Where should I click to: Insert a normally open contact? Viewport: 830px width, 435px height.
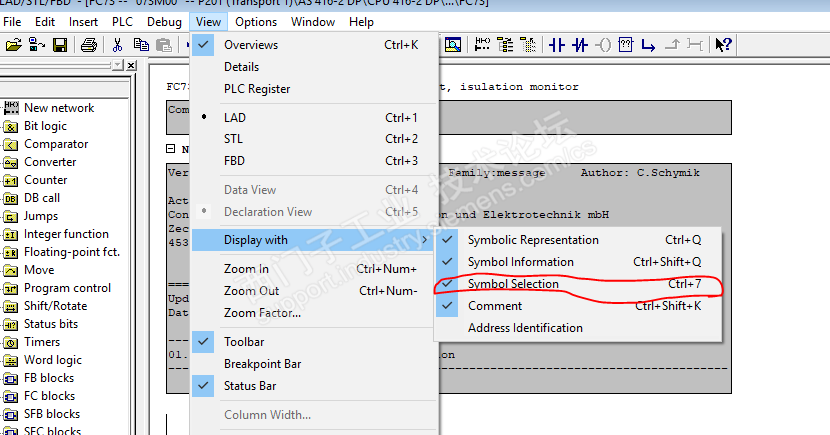coord(556,45)
